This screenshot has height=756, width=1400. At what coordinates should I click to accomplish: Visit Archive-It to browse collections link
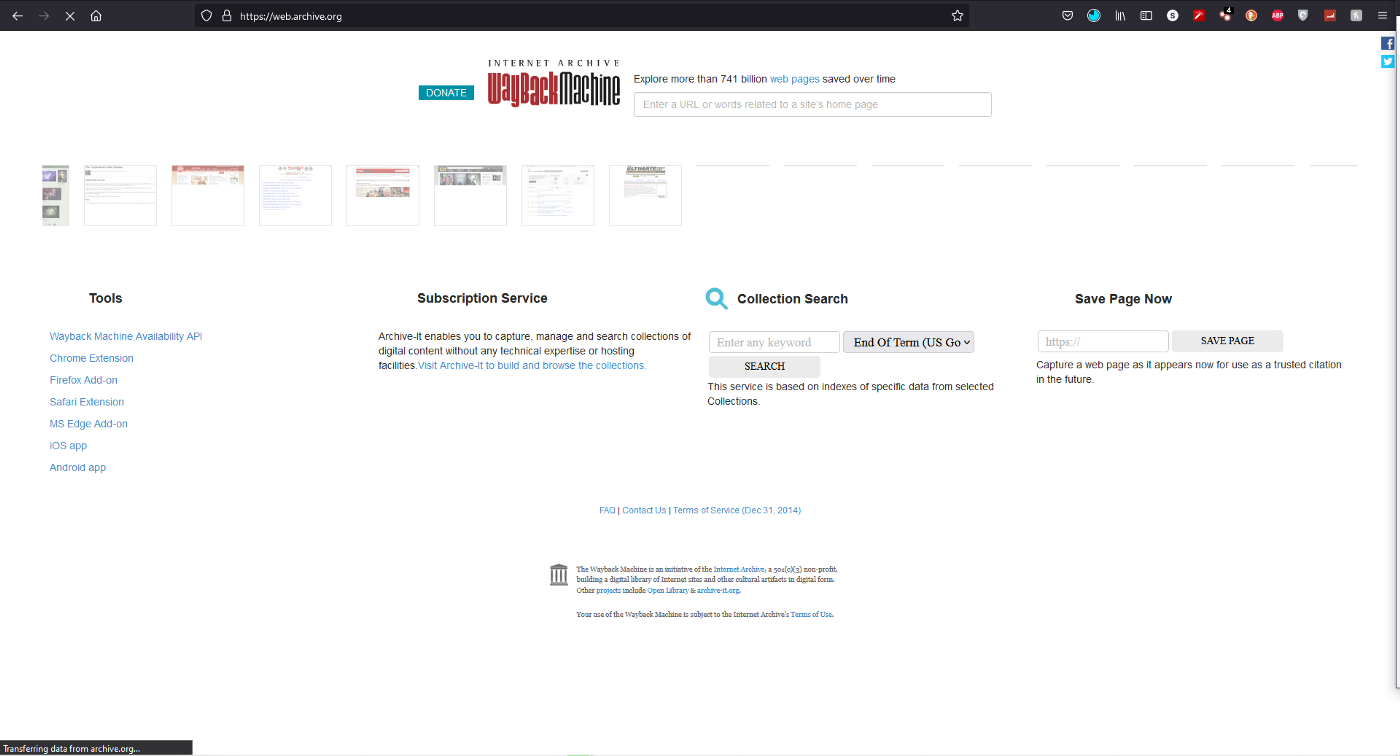tap(532, 366)
